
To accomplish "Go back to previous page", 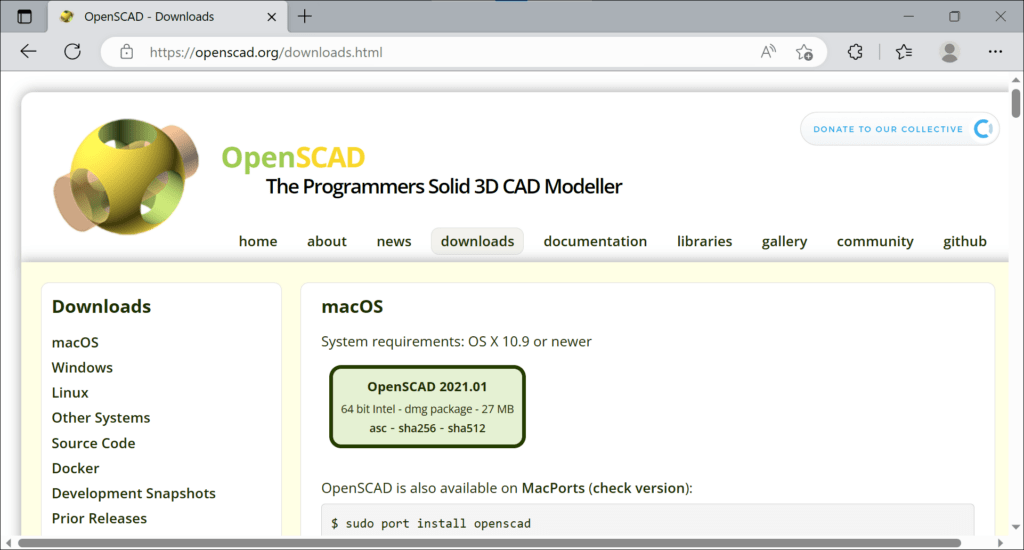I will pos(28,52).
